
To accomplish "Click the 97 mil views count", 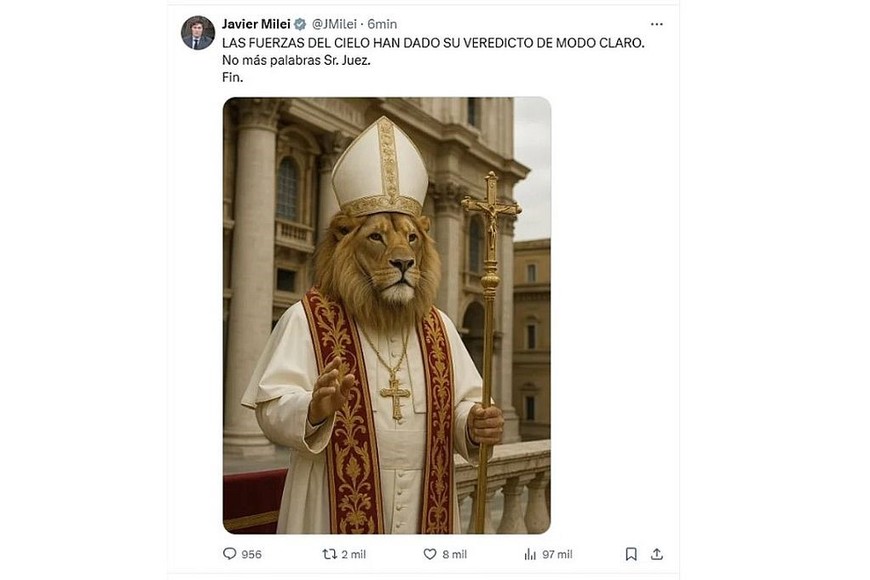I will tap(557, 554).
